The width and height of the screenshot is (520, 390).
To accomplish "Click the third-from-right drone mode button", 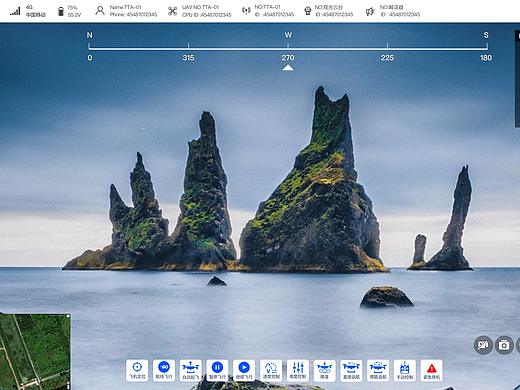I will 351,370.
